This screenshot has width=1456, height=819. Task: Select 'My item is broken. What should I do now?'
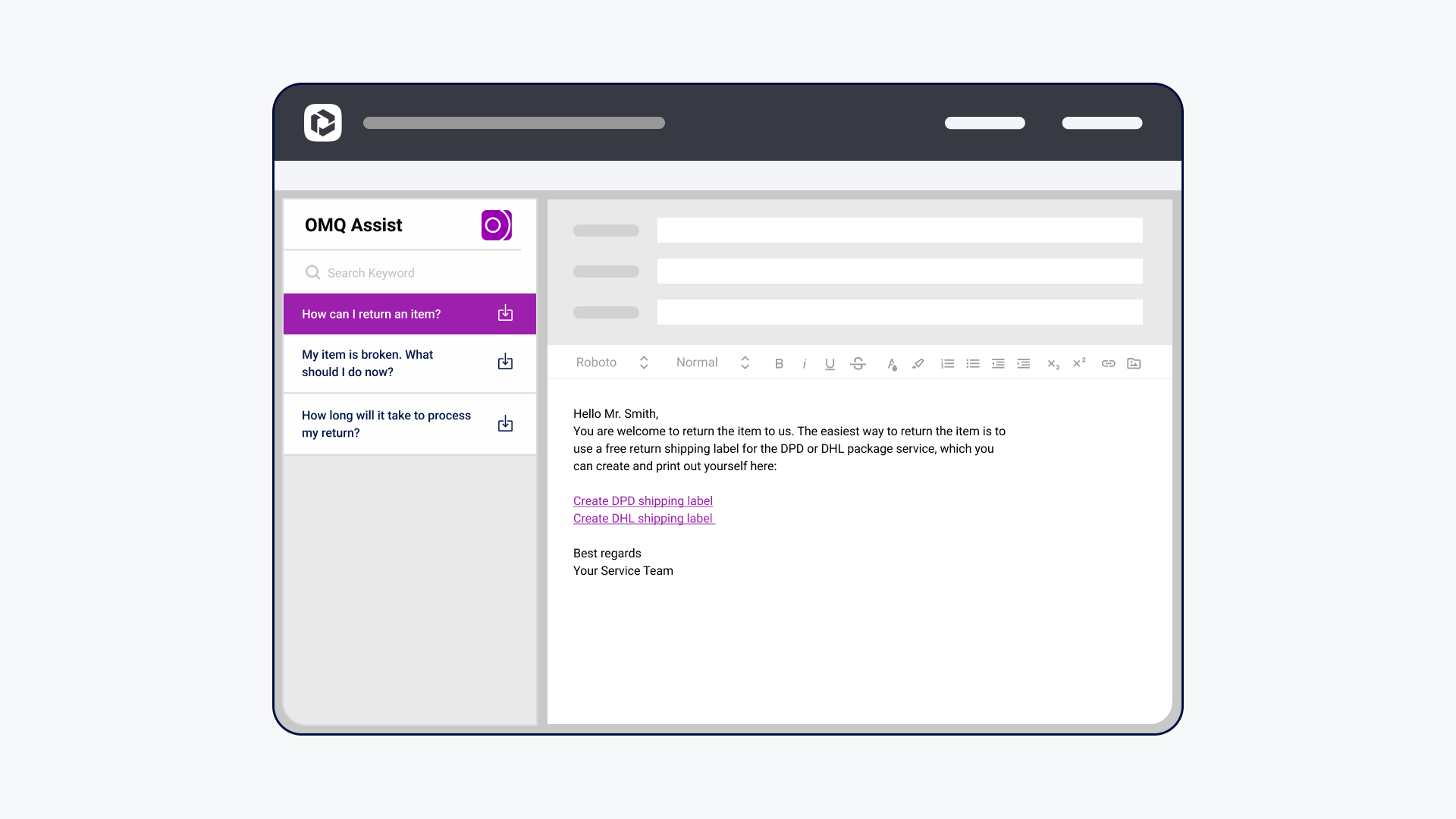point(409,363)
